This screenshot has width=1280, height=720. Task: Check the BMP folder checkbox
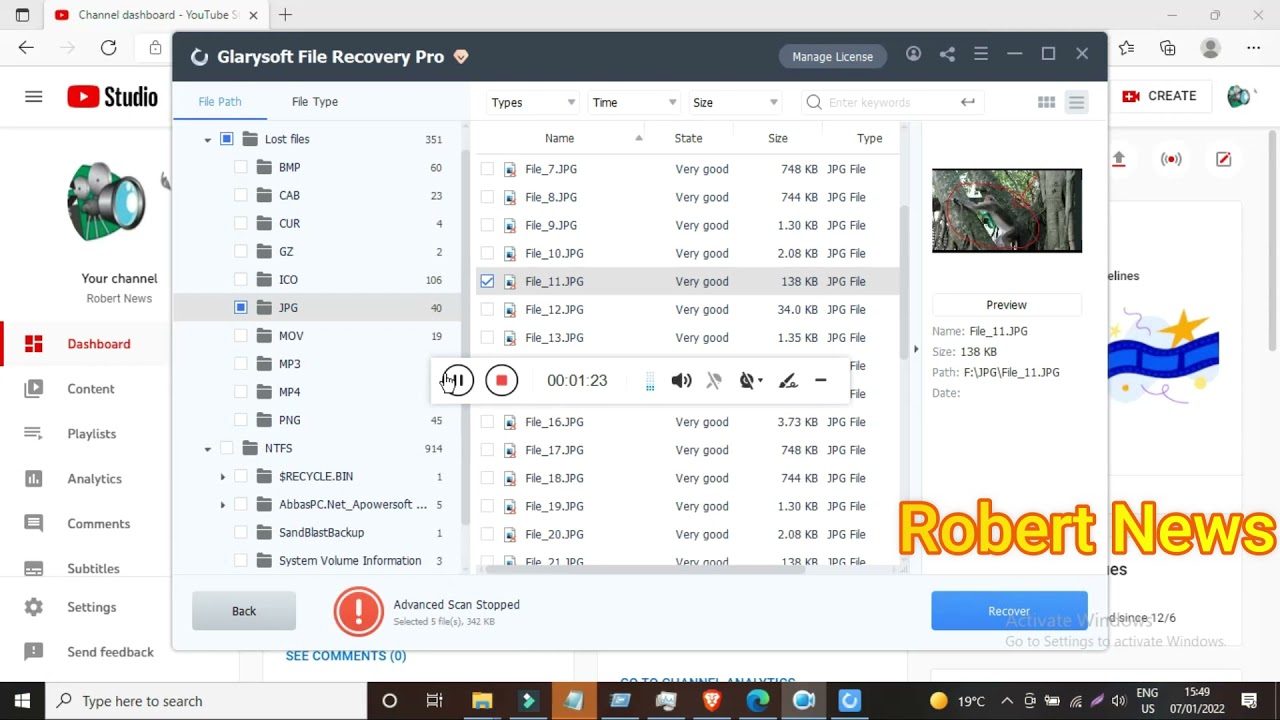(x=240, y=167)
